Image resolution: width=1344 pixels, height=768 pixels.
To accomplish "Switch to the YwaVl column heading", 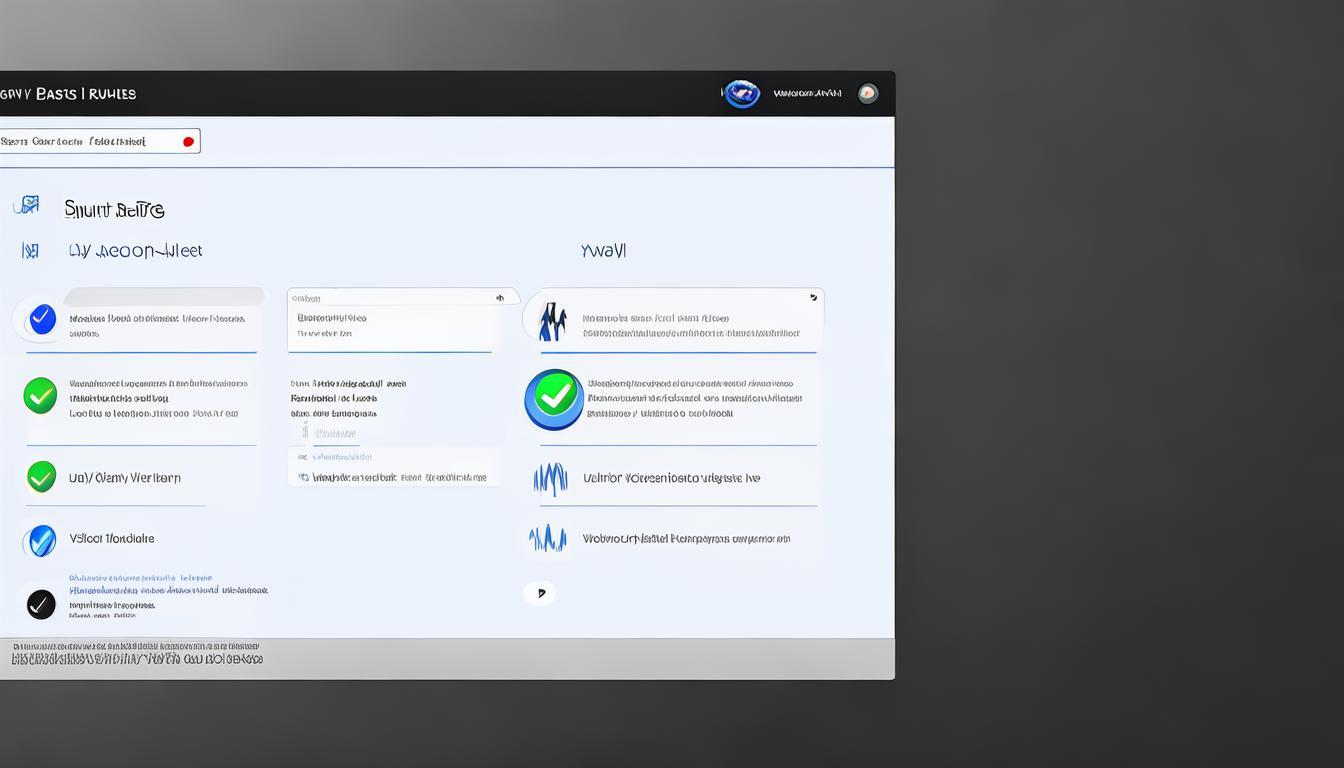I will click(603, 251).
